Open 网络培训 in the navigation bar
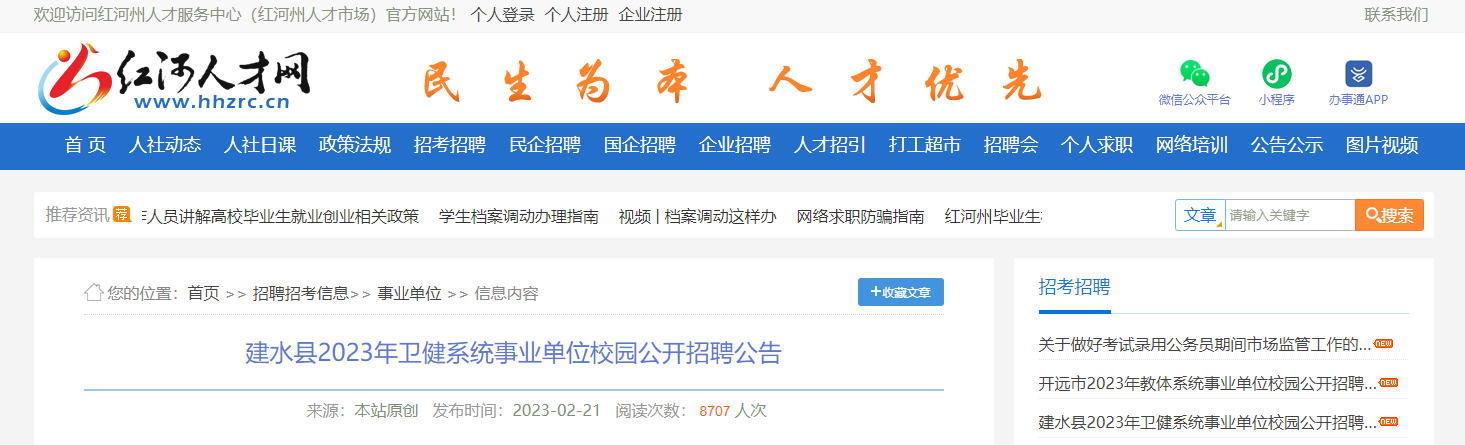The image size is (1465, 445). [x=1192, y=145]
